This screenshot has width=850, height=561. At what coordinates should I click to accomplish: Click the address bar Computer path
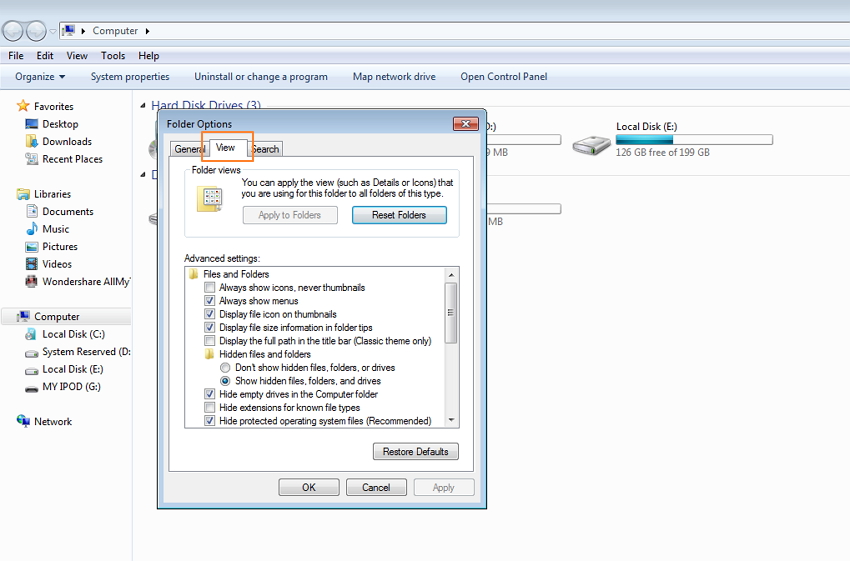click(x=115, y=31)
